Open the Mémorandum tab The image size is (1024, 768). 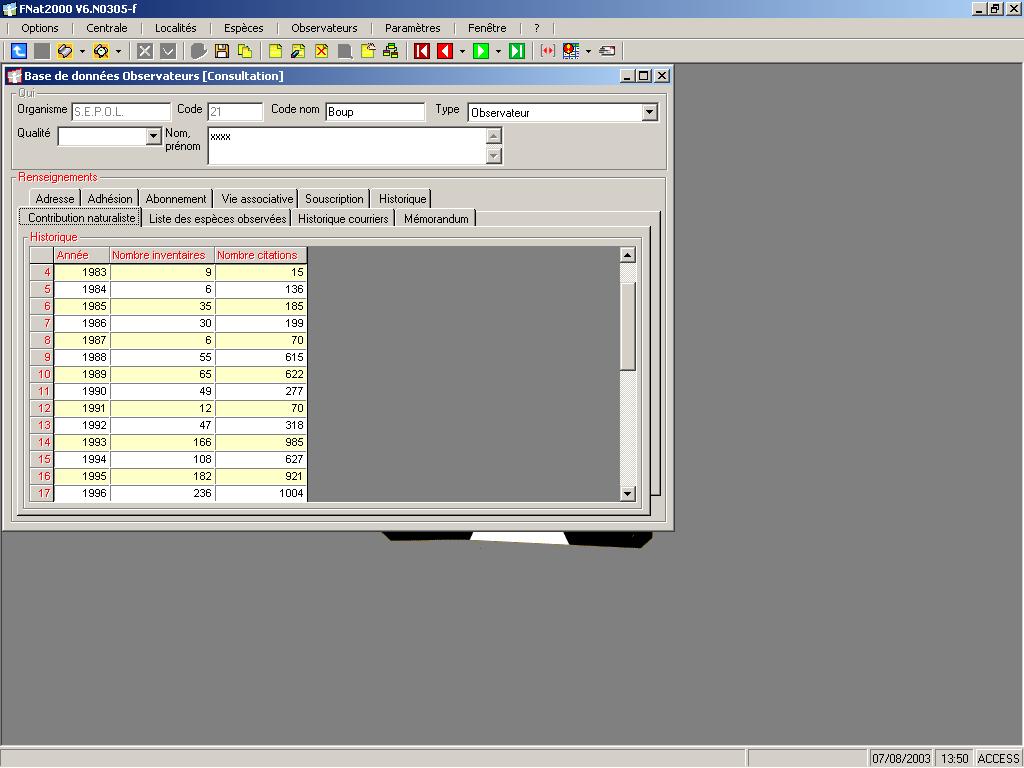pos(436,219)
